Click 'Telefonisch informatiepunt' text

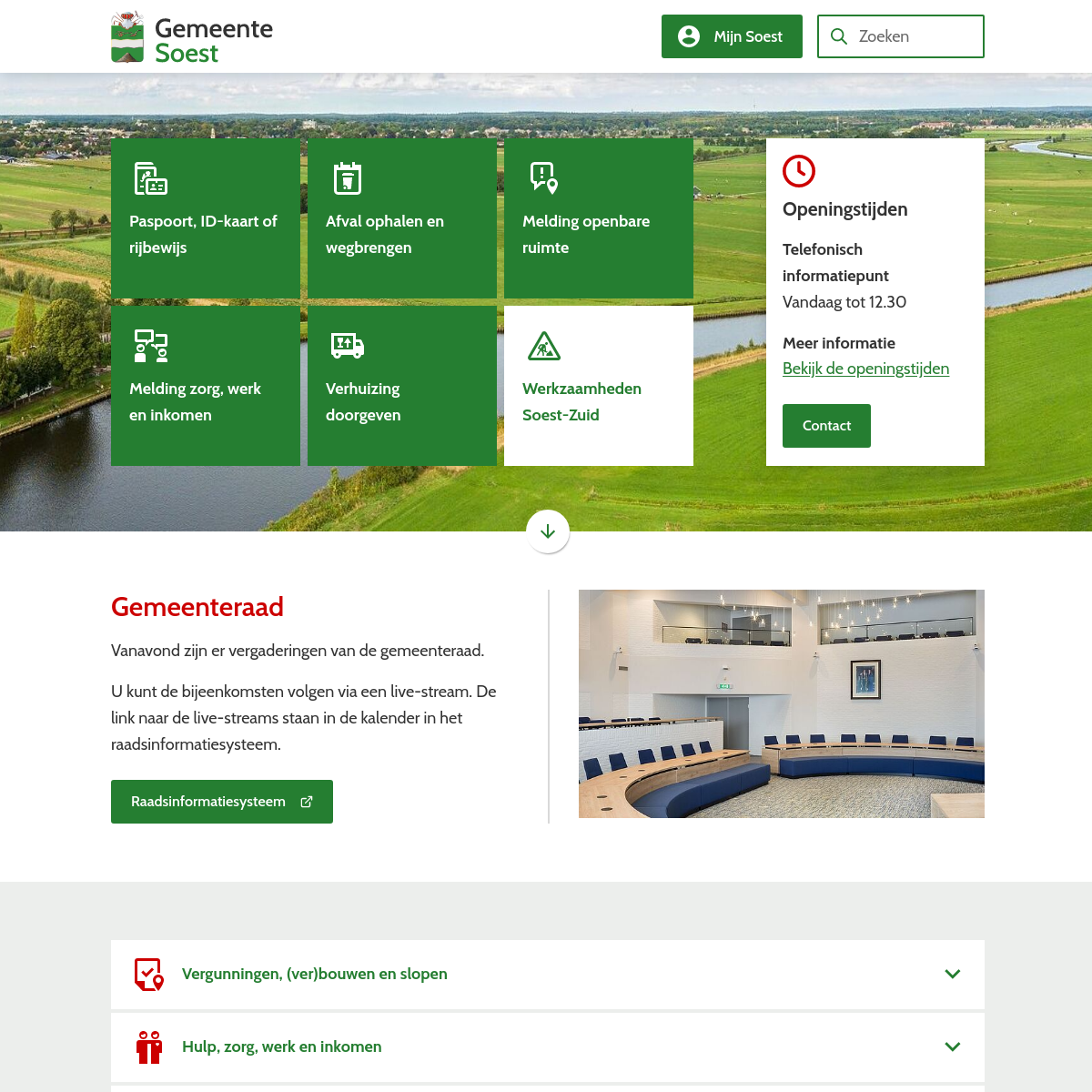click(835, 262)
